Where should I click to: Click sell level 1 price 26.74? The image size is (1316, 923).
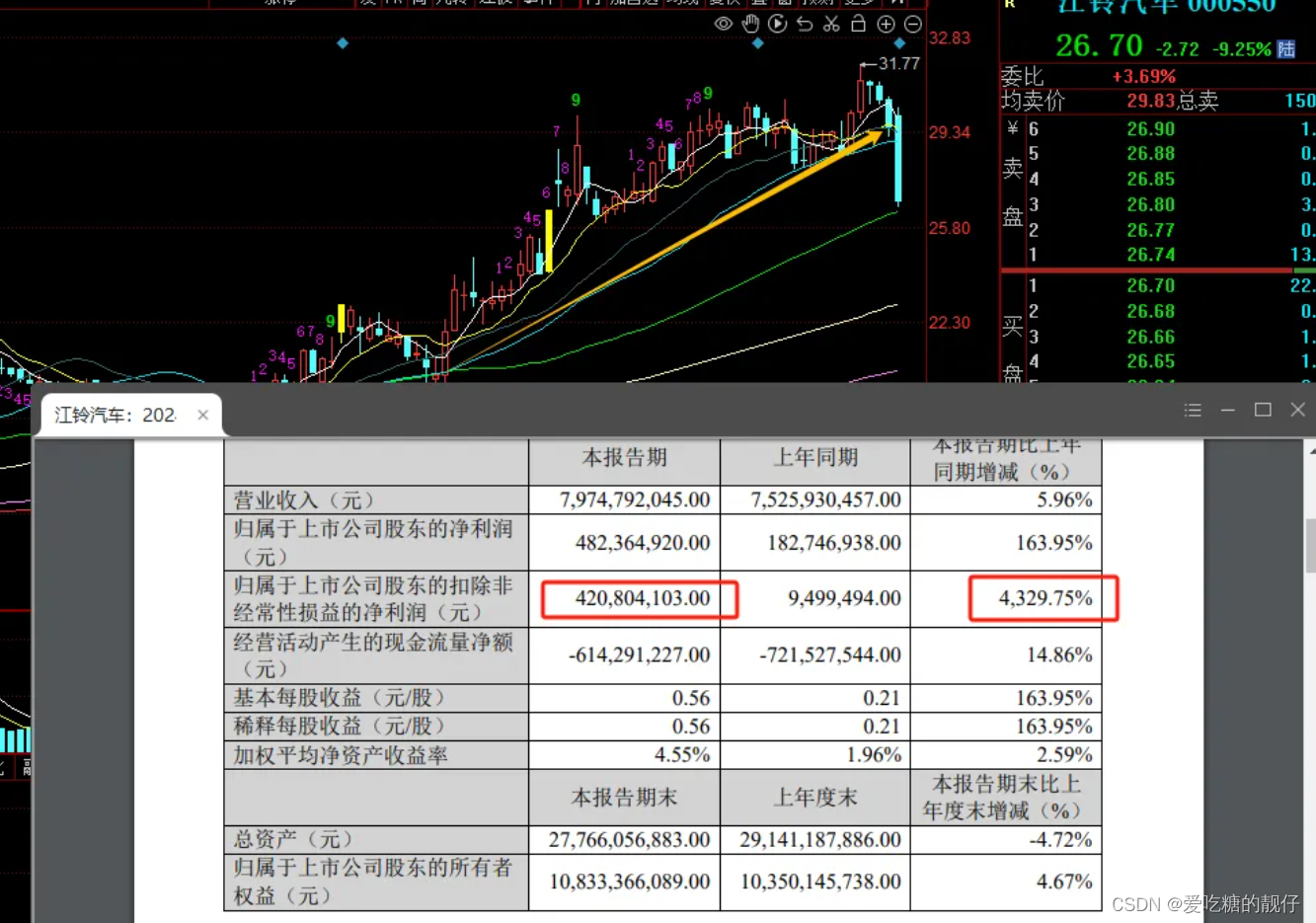coord(1151,255)
